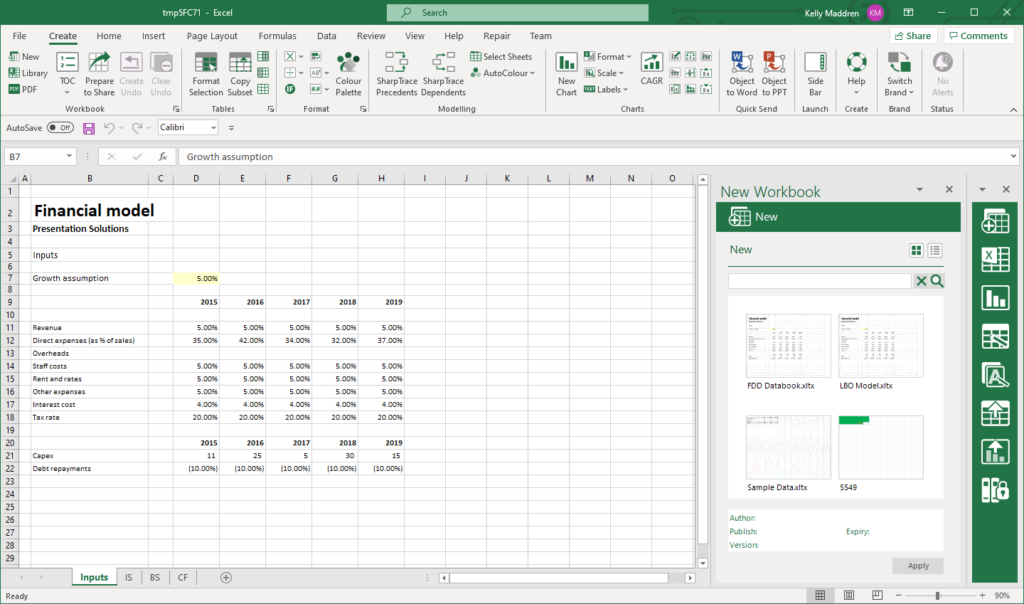Viewport: 1024px width, 604px height.
Task: Open the Formulas ribbon tab
Action: (x=277, y=36)
